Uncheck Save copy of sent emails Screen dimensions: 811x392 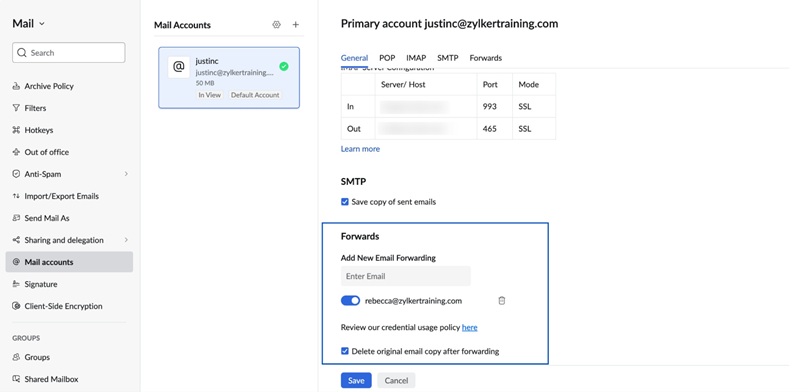coord(345,202)
